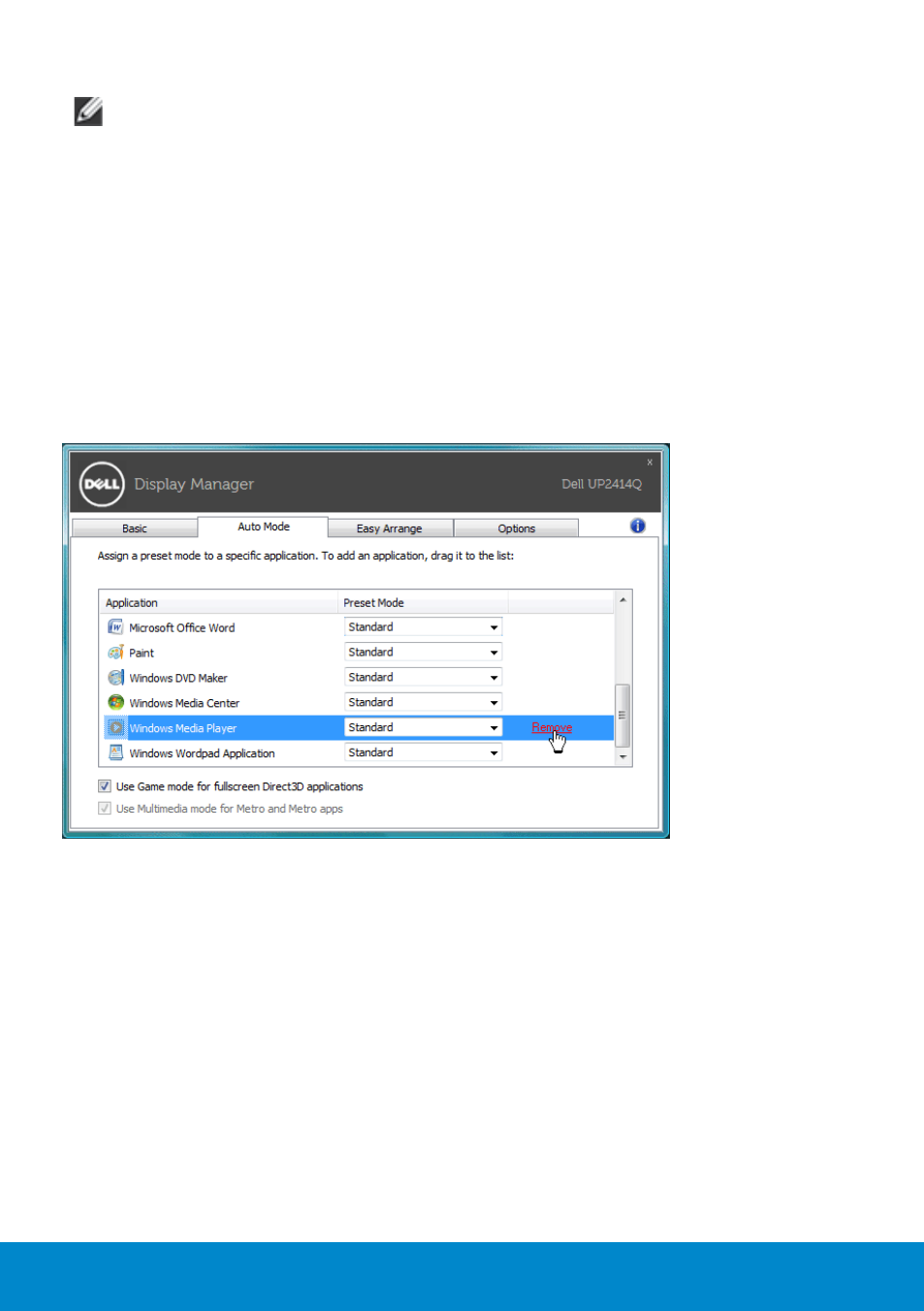Select the Windows Media Player row label

point(183,729)
